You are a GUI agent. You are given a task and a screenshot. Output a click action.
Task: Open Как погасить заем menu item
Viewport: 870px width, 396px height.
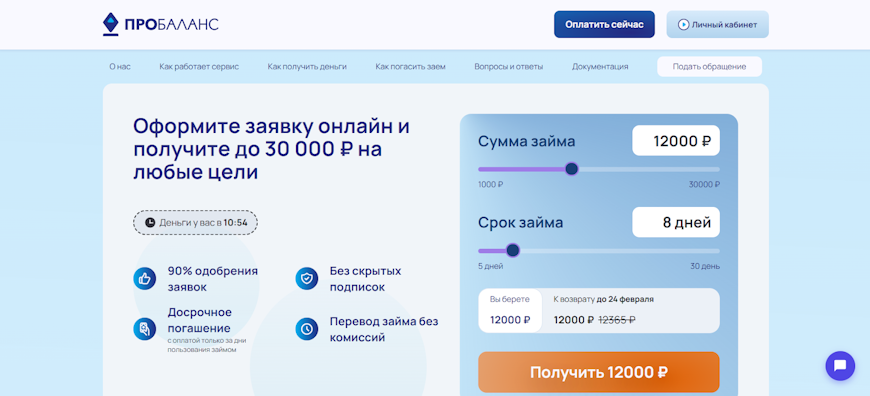coord(411,67)
